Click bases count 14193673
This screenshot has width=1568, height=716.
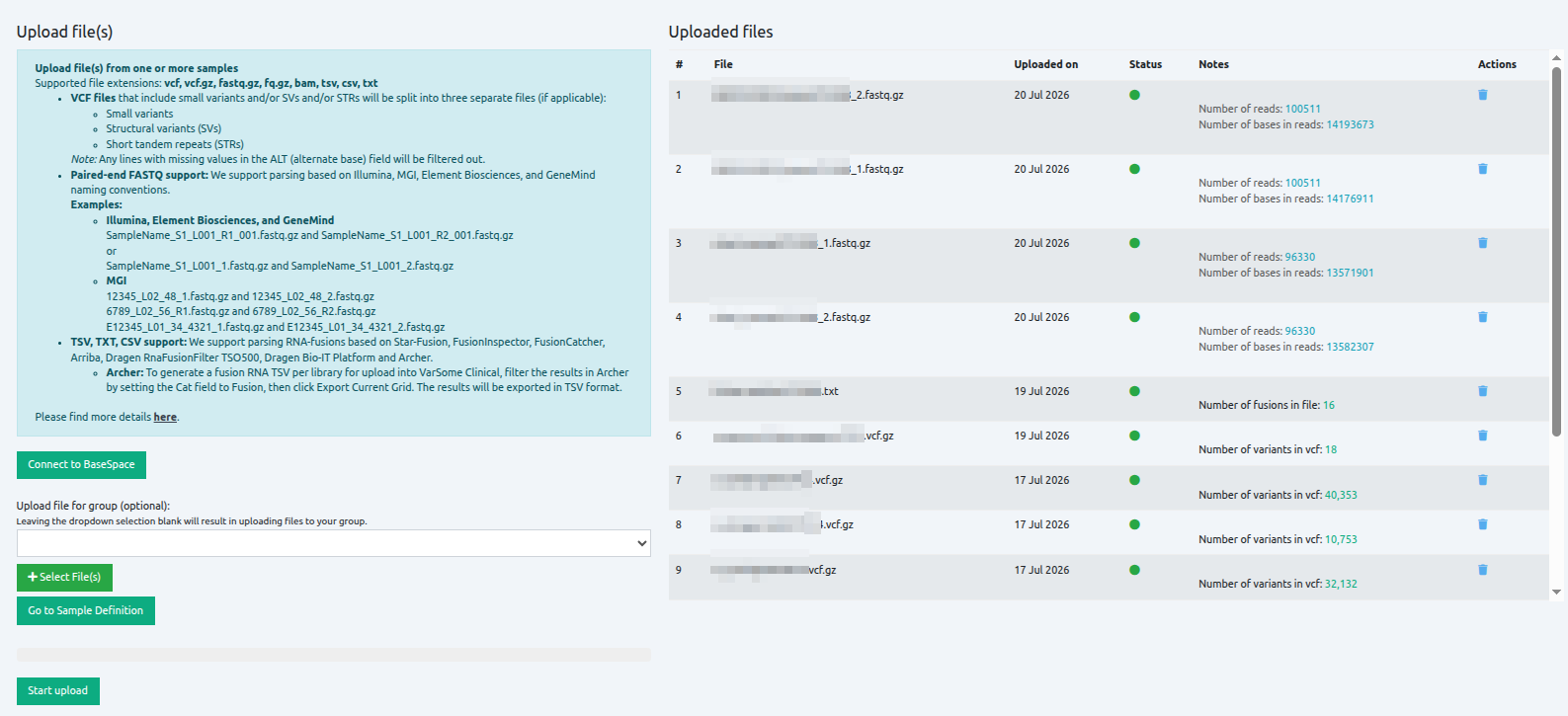coord(1350,125)
